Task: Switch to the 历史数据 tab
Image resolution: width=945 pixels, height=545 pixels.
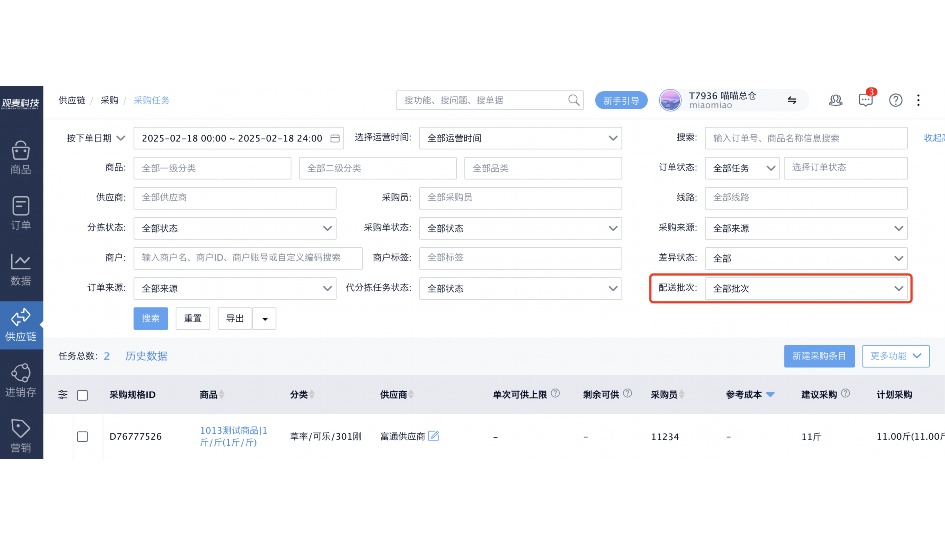Action: point(146,355)
